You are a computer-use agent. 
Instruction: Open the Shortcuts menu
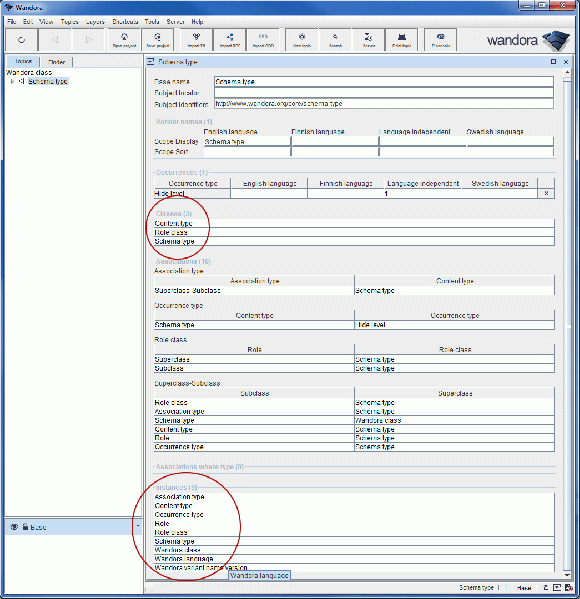pyautogui.click(x=125, y=21)
